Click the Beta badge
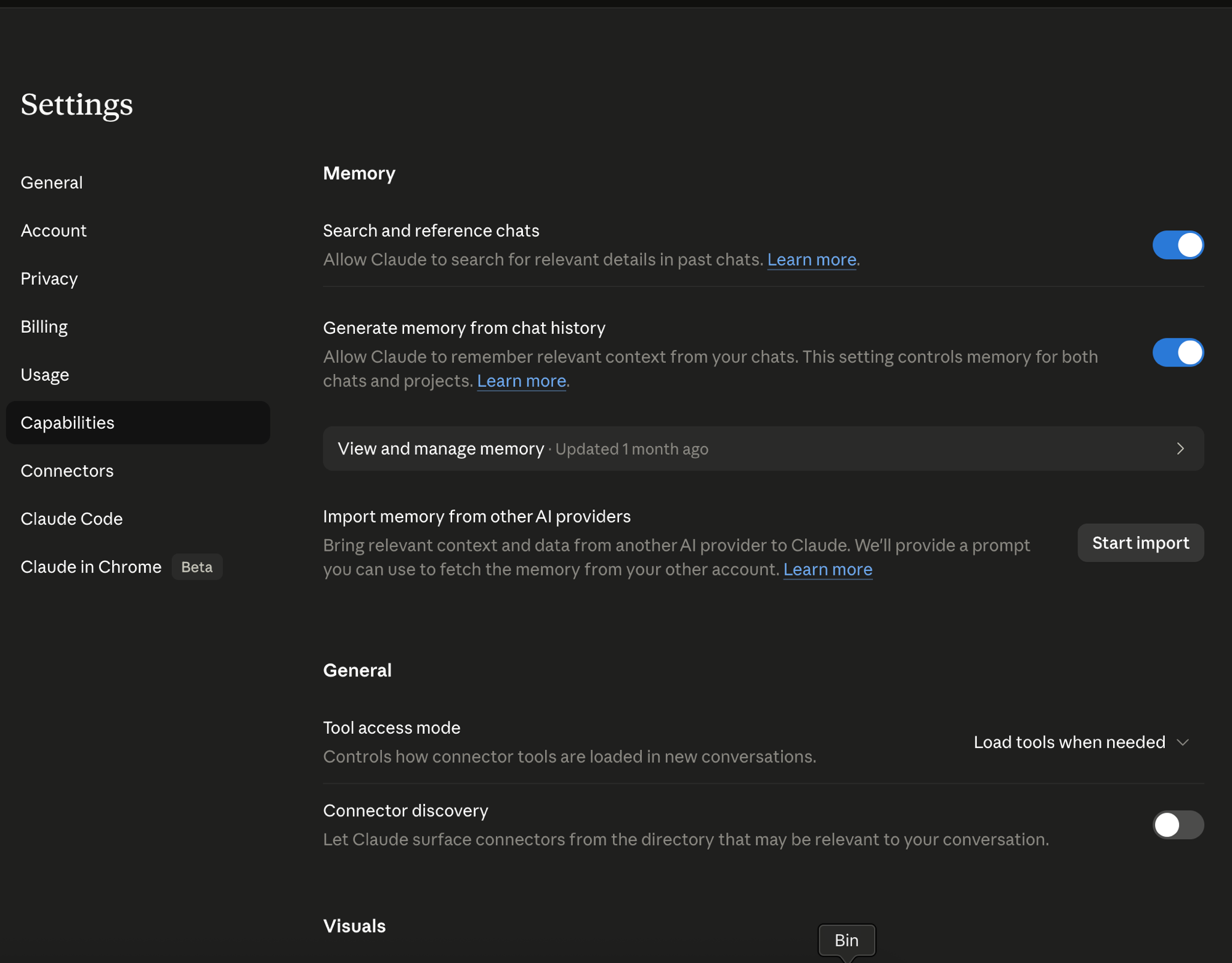 point(197,567)
